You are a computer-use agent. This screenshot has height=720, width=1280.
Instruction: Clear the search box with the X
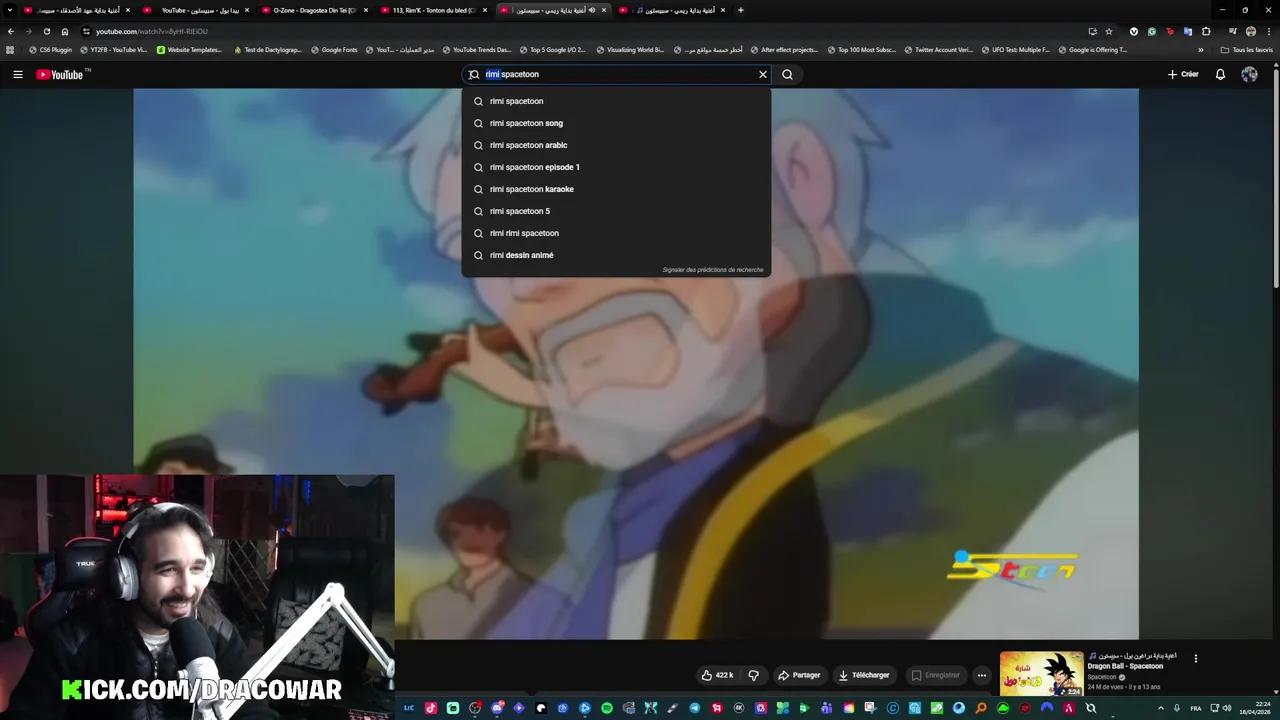coord(763,74)
